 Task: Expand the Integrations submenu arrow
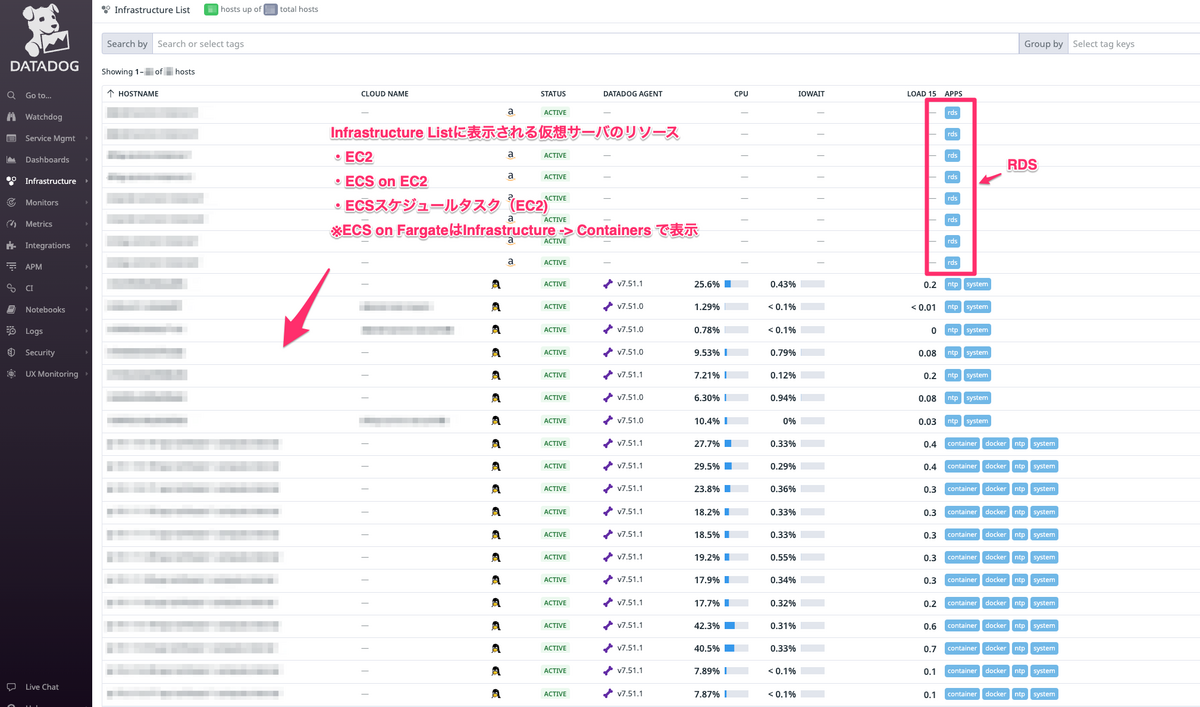[x=87, y=246]
